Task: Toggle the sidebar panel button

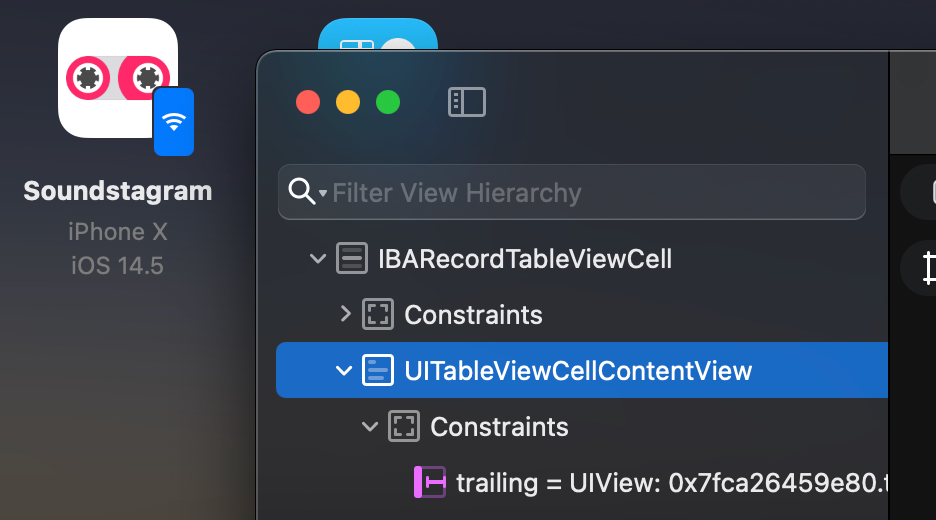Action: 466,102
